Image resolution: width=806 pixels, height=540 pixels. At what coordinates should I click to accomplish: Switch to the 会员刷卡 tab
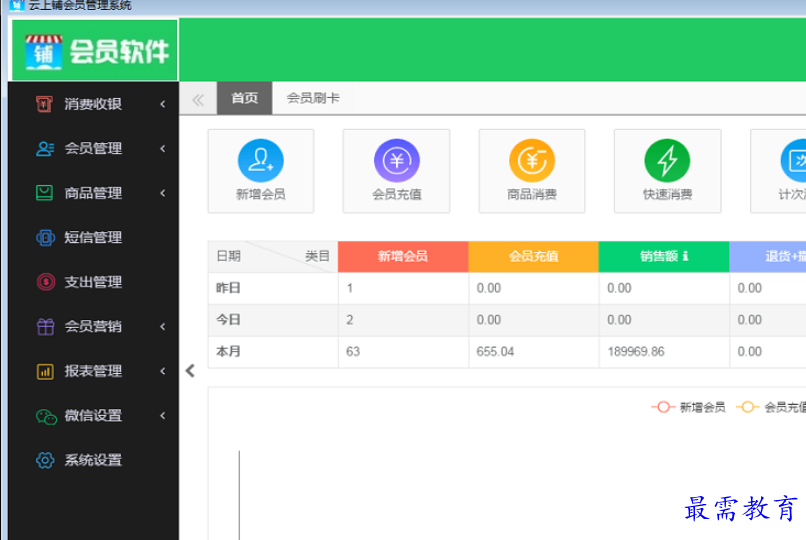point(313,98)
